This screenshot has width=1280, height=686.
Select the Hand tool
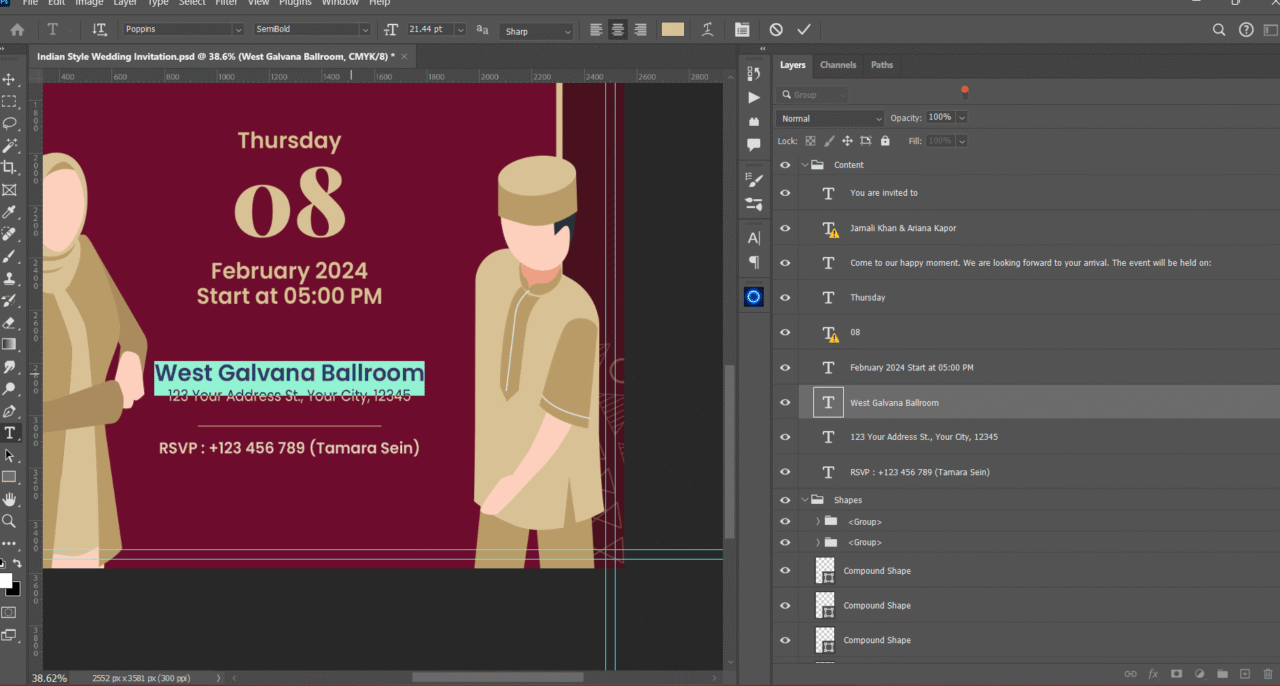click(9, 499)
